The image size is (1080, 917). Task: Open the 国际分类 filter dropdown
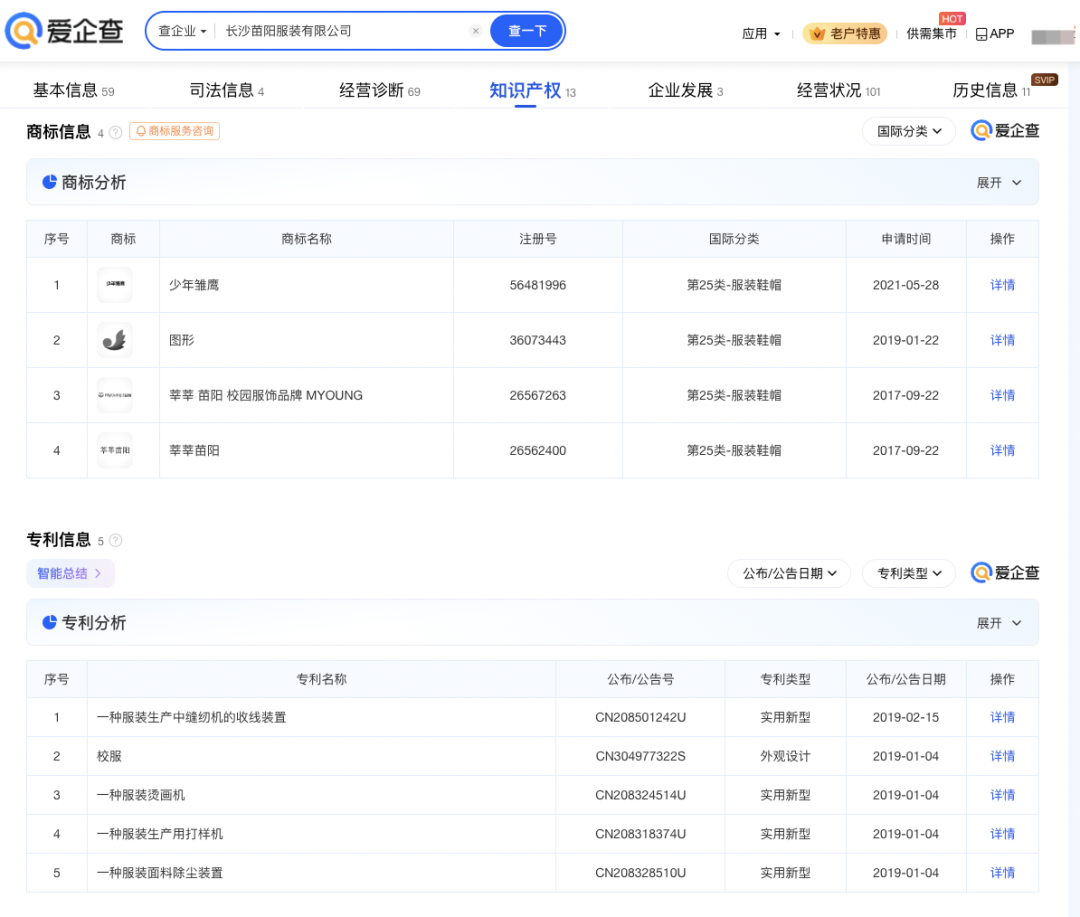pos(909,131)
